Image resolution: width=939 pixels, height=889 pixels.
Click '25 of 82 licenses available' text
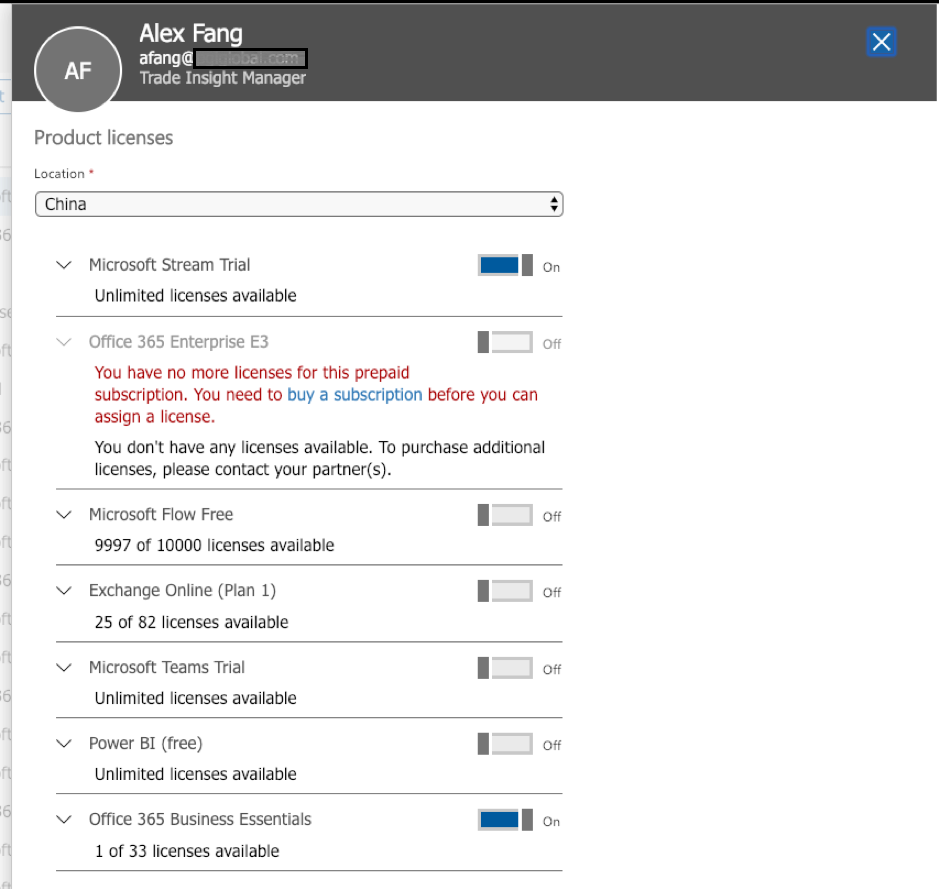coord(192,622)
